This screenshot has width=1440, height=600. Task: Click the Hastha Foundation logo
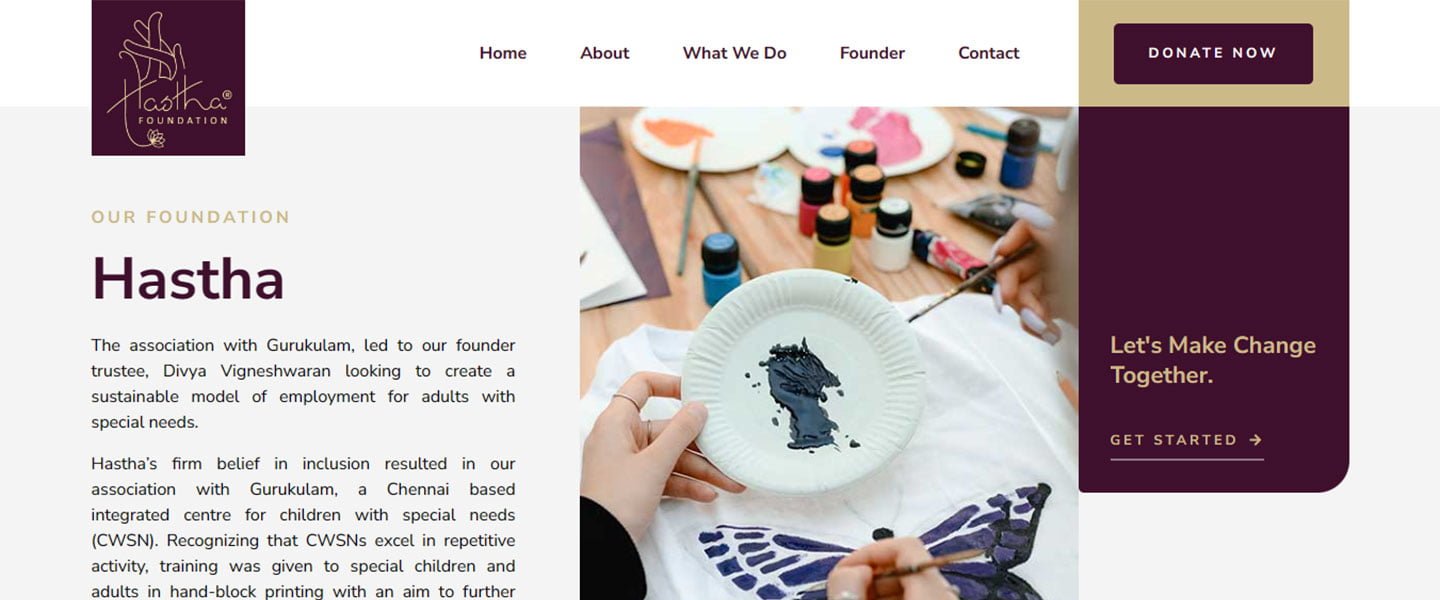(x=168, y=78)
